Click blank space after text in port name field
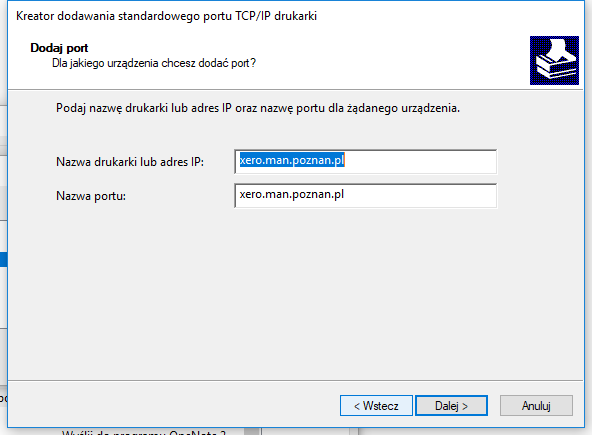This screenshot has width=592, height=435. (419, 196)
